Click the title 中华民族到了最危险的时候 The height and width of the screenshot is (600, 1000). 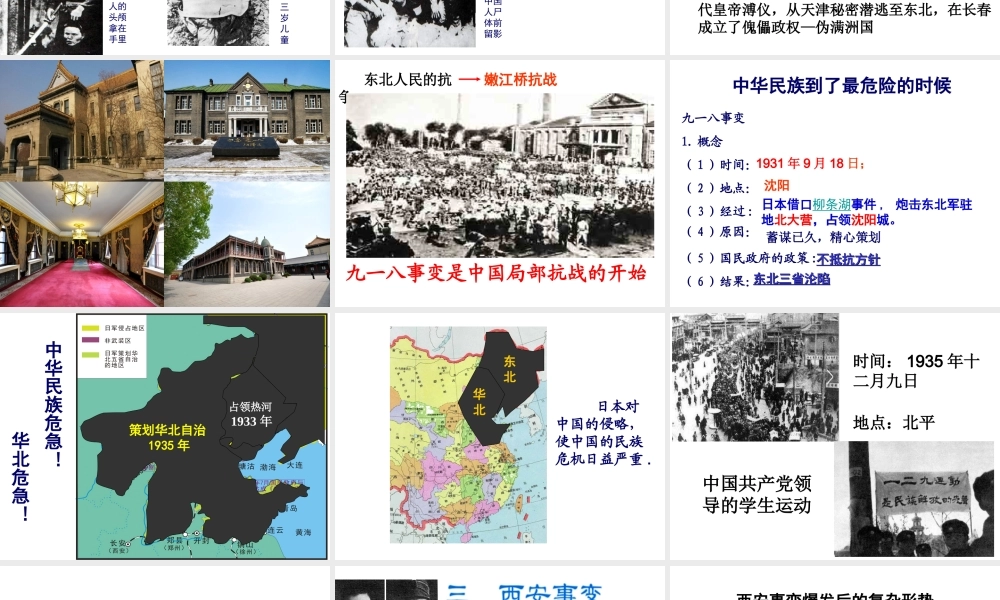click(x=842, y=85)
